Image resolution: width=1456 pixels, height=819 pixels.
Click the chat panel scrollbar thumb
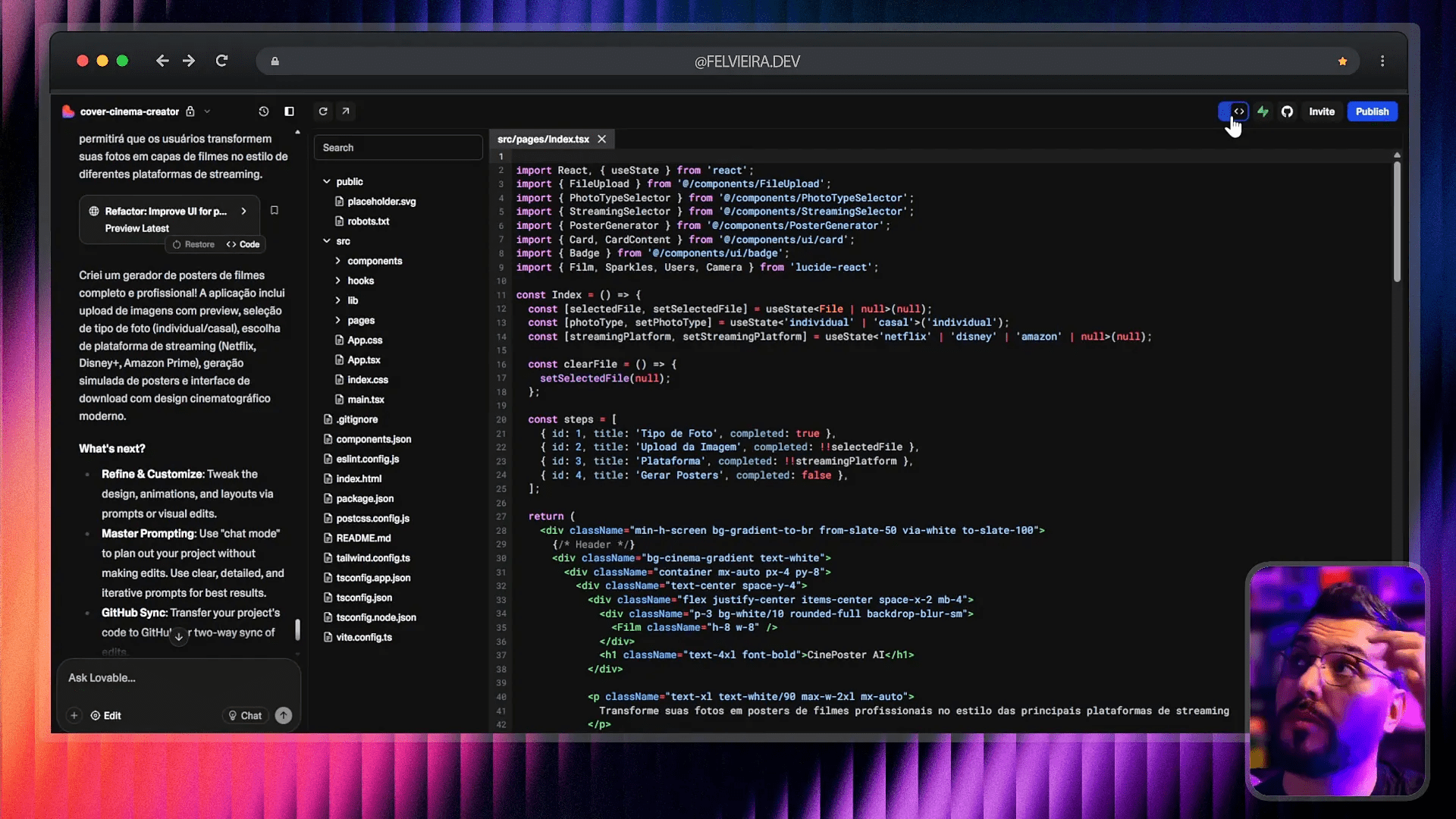pos(297,629)
